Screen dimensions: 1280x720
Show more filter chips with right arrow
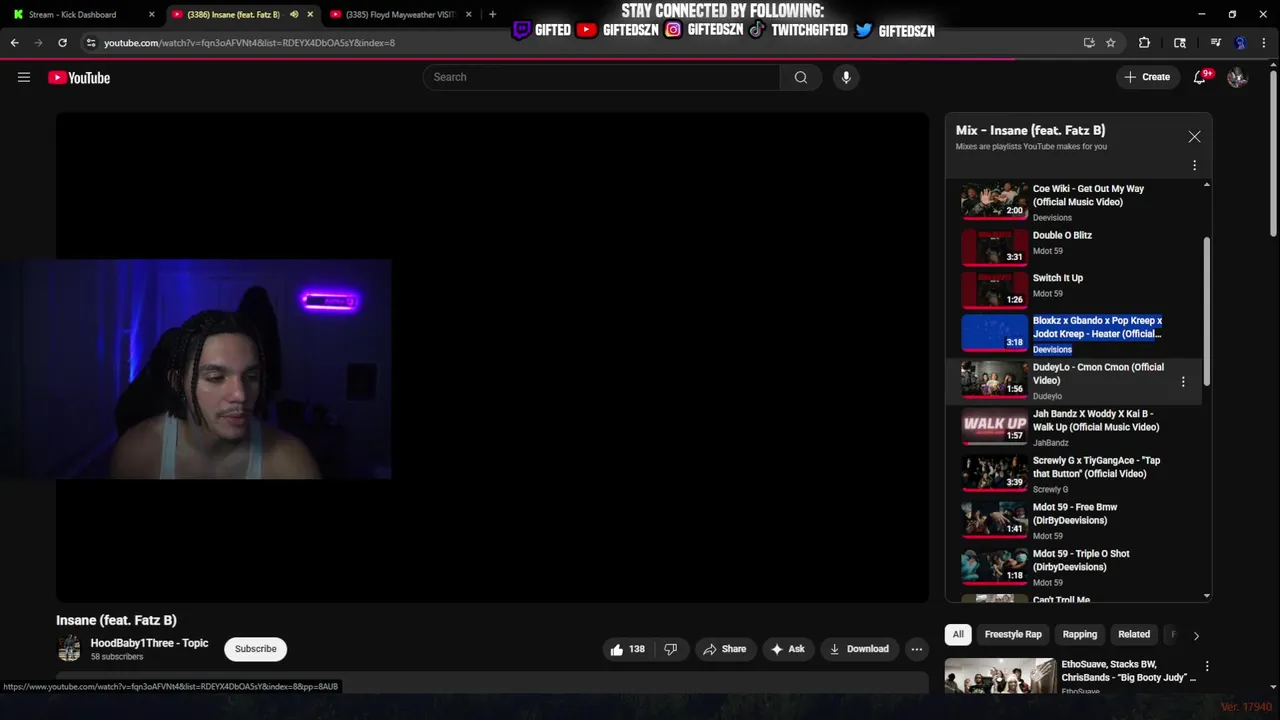click(1196, 635)
